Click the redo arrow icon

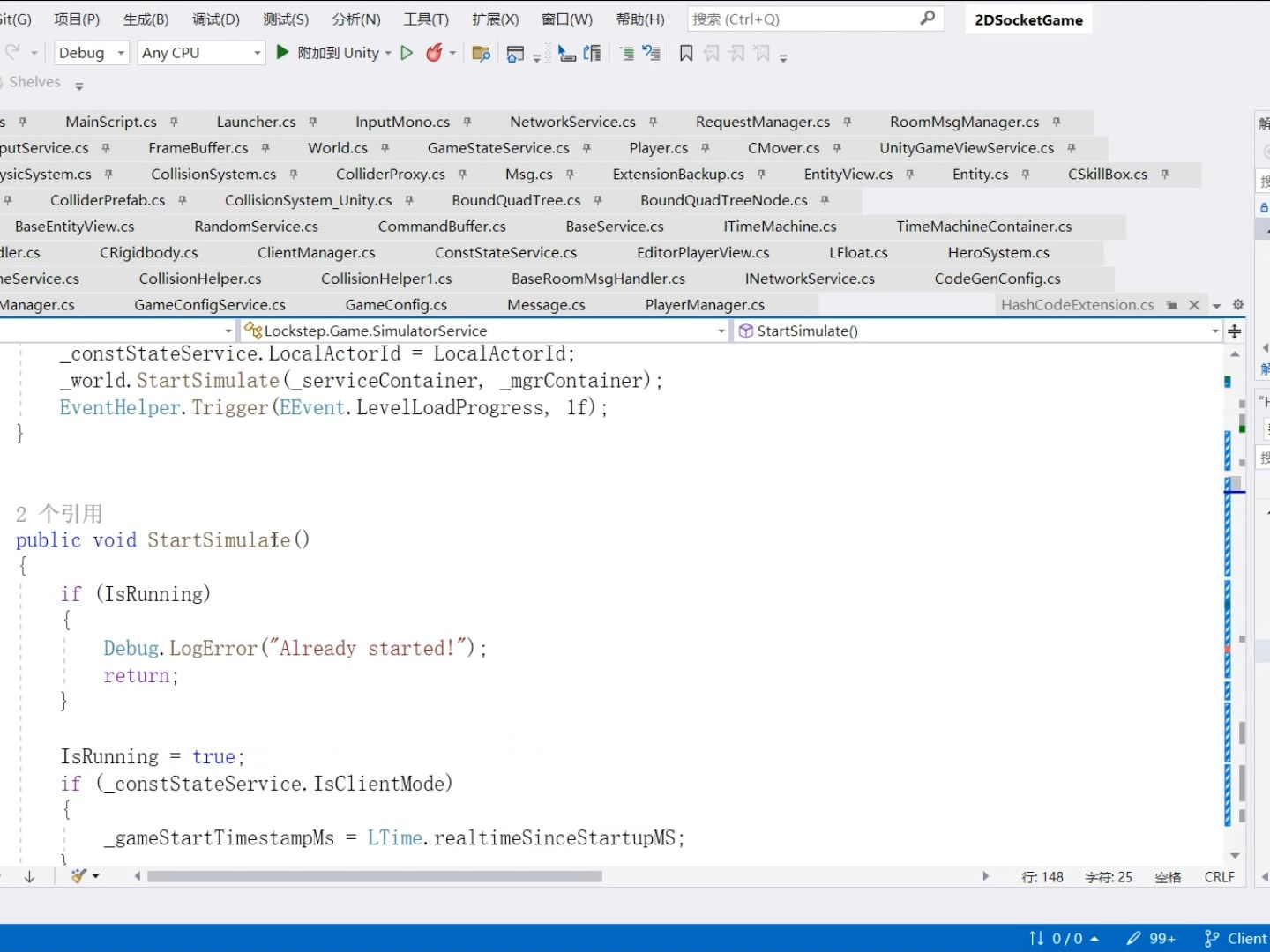coord(11,53)
